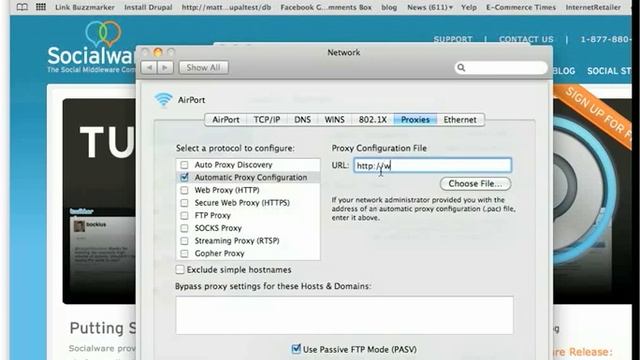Image resolution: width=640 pixels, height=360 pixels.
Task: Select the Proxies tab
Action: click(415, 120)
